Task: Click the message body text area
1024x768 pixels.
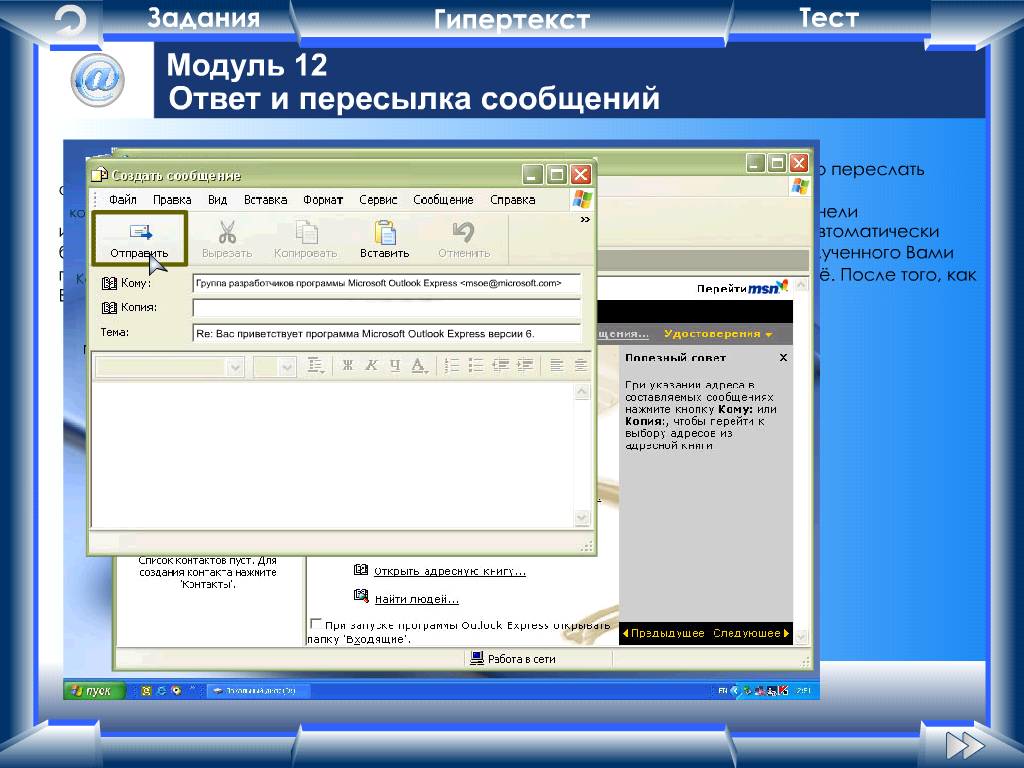Action: (x=332, y=455)
